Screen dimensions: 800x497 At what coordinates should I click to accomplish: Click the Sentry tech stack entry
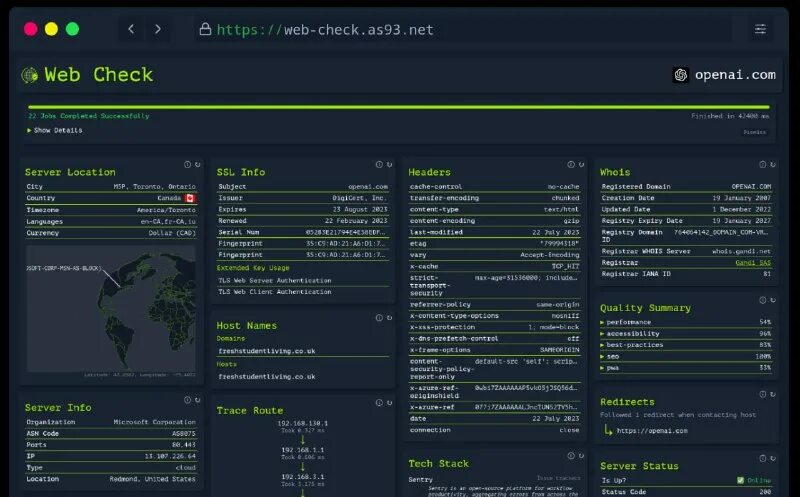point(420,480)
